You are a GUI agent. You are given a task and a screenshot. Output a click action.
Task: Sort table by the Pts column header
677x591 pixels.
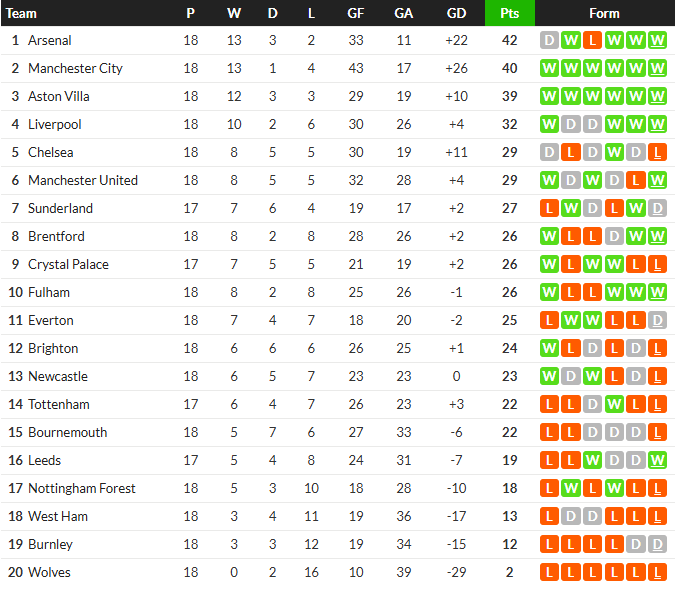coord(510,13)
